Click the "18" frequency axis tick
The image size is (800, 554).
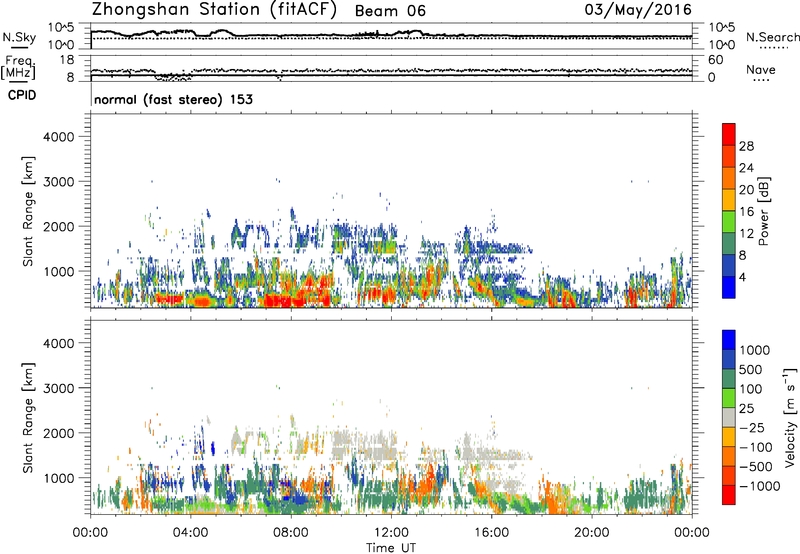point(67,60)
